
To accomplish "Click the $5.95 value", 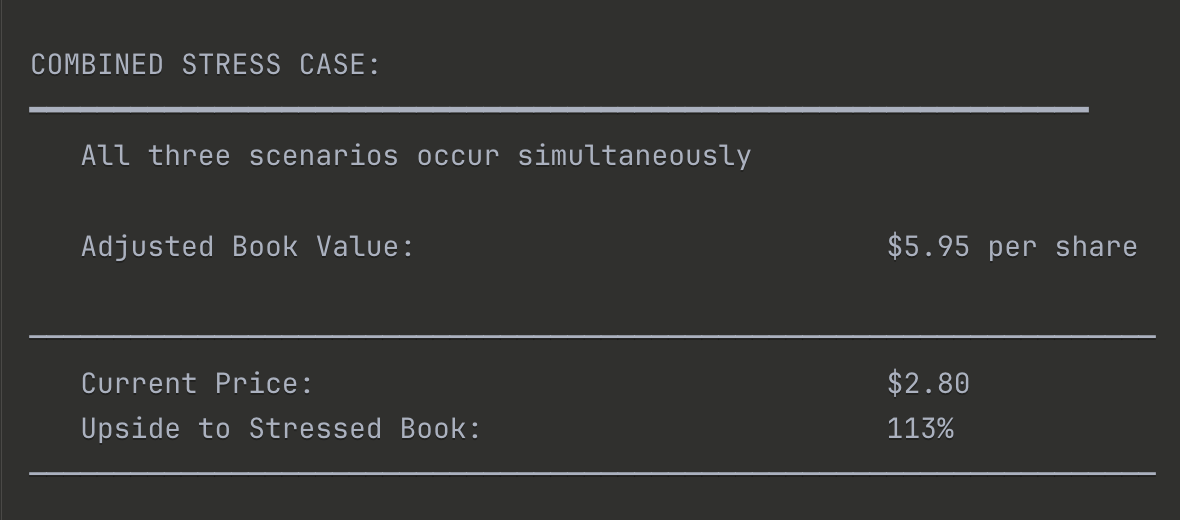I will [928, 247].
